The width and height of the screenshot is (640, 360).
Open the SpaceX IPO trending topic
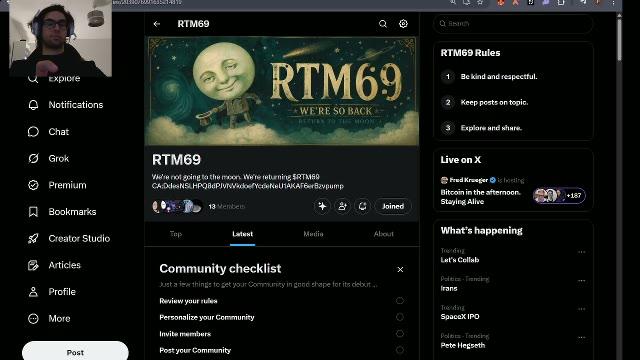pyautogui.click(x=460, y=317)
